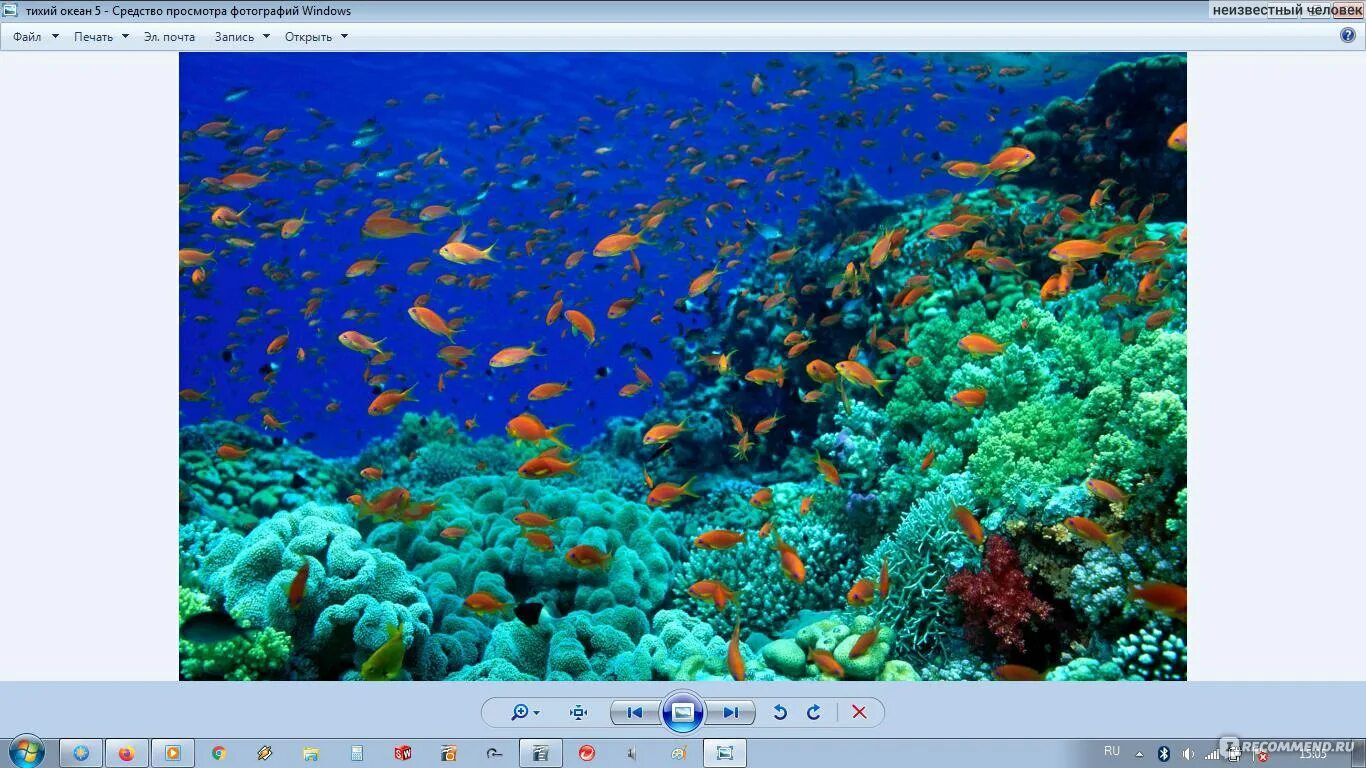1366x768 pixels.
Task: Click the RU language indicator
Action: pyautogui.click(x=1112, y=750)
